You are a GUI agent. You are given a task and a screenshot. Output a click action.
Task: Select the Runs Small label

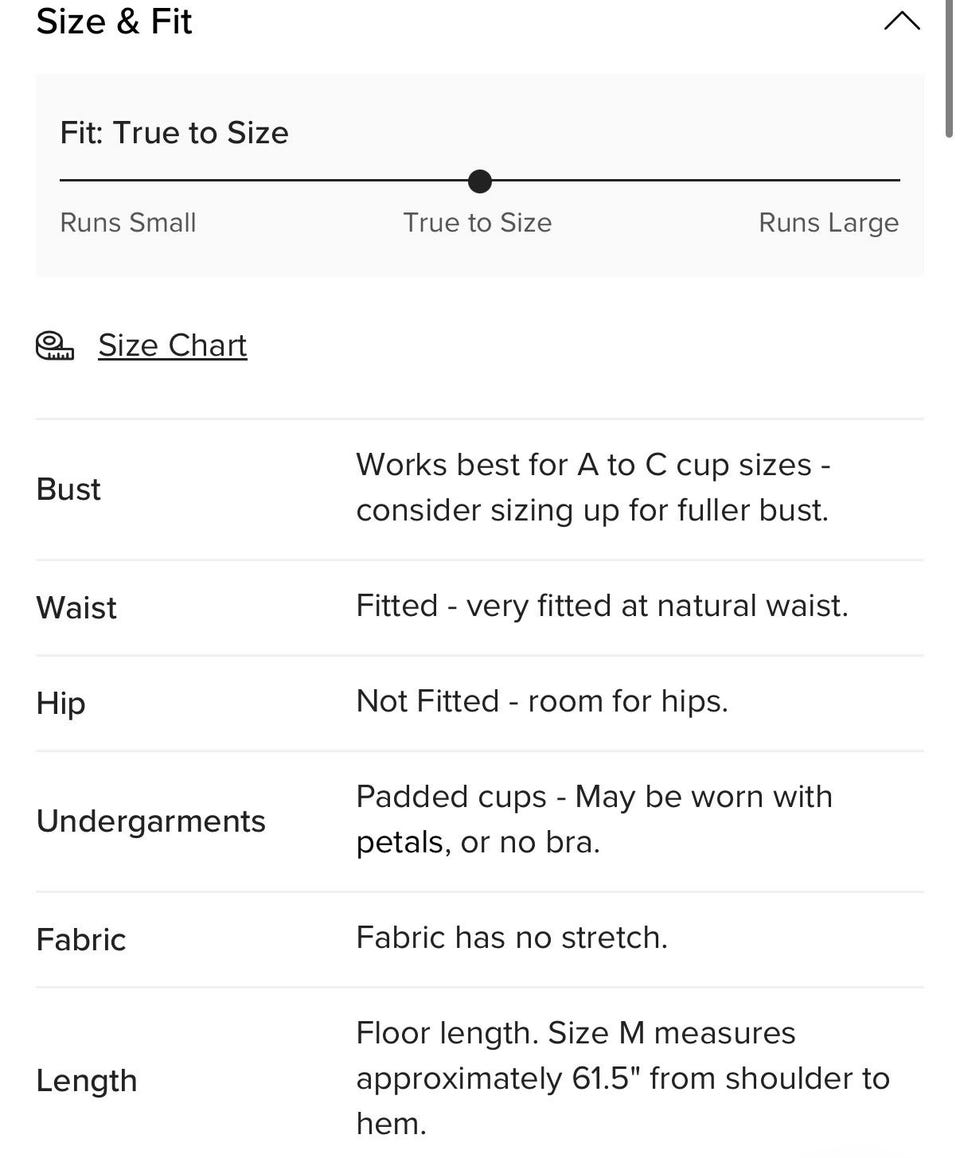(x=128, y=222)
